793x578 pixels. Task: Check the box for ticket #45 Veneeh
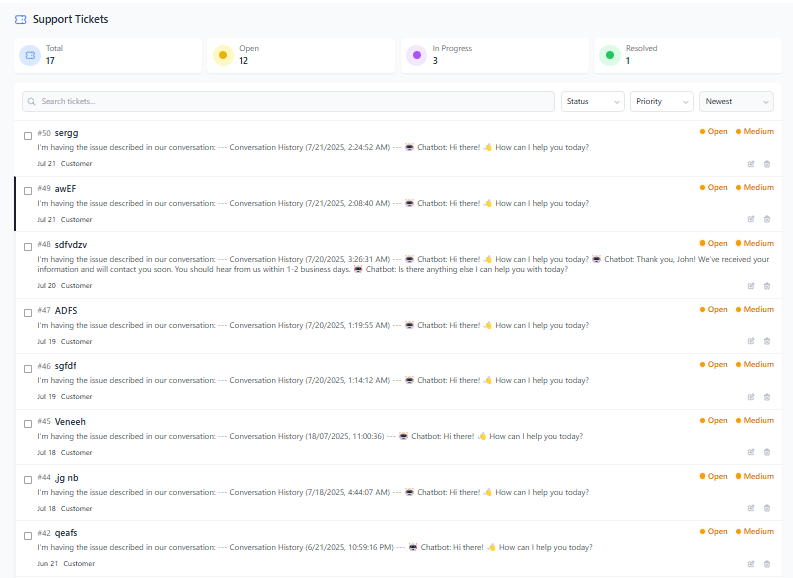[28, 424]
